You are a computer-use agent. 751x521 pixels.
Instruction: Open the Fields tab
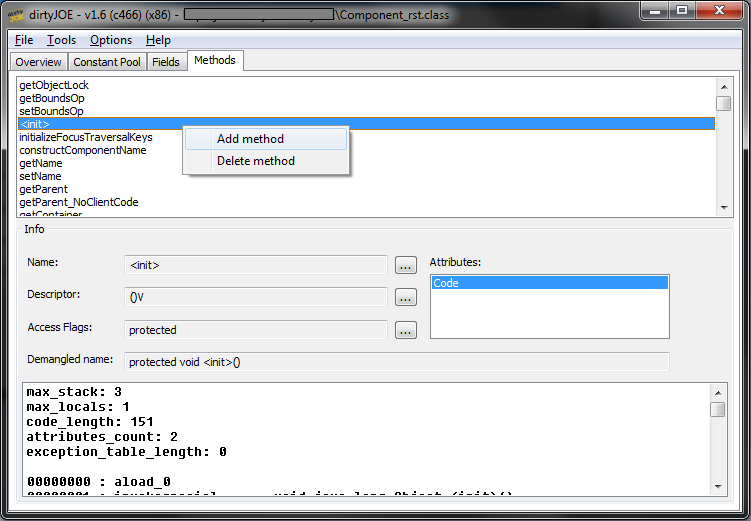166,62
